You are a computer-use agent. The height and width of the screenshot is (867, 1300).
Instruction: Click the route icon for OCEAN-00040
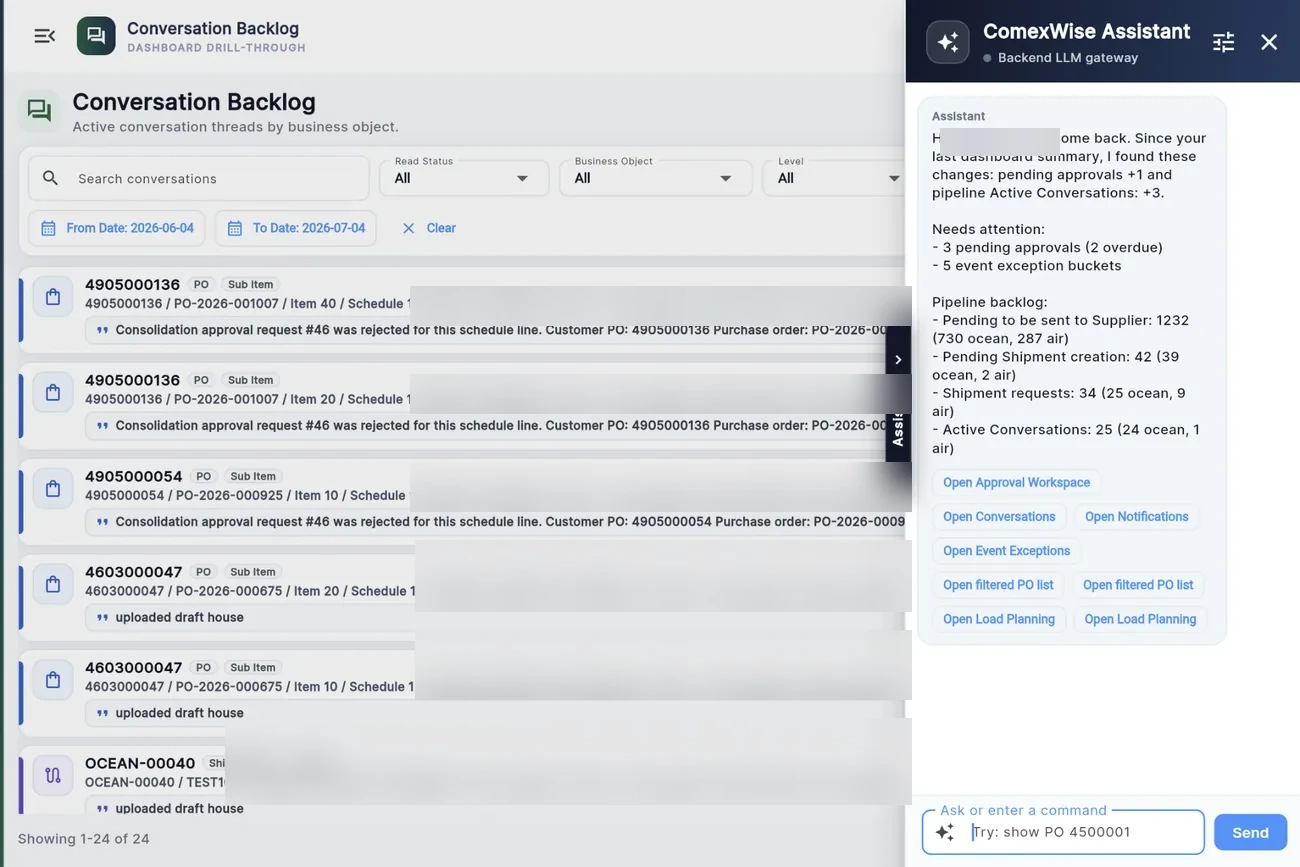tap(53, 775)
